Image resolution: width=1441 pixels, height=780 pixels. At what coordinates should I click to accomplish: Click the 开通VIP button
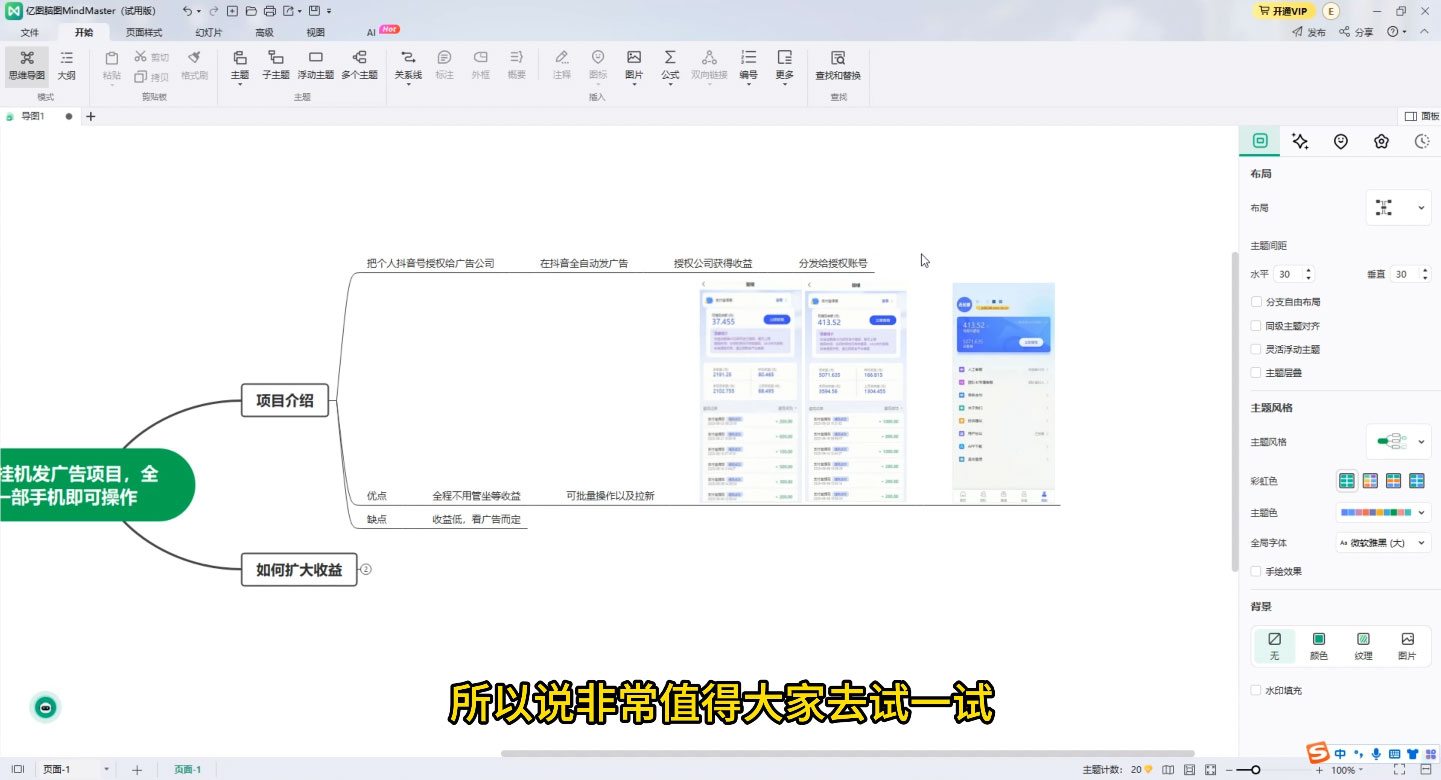tap(1284, 11)
